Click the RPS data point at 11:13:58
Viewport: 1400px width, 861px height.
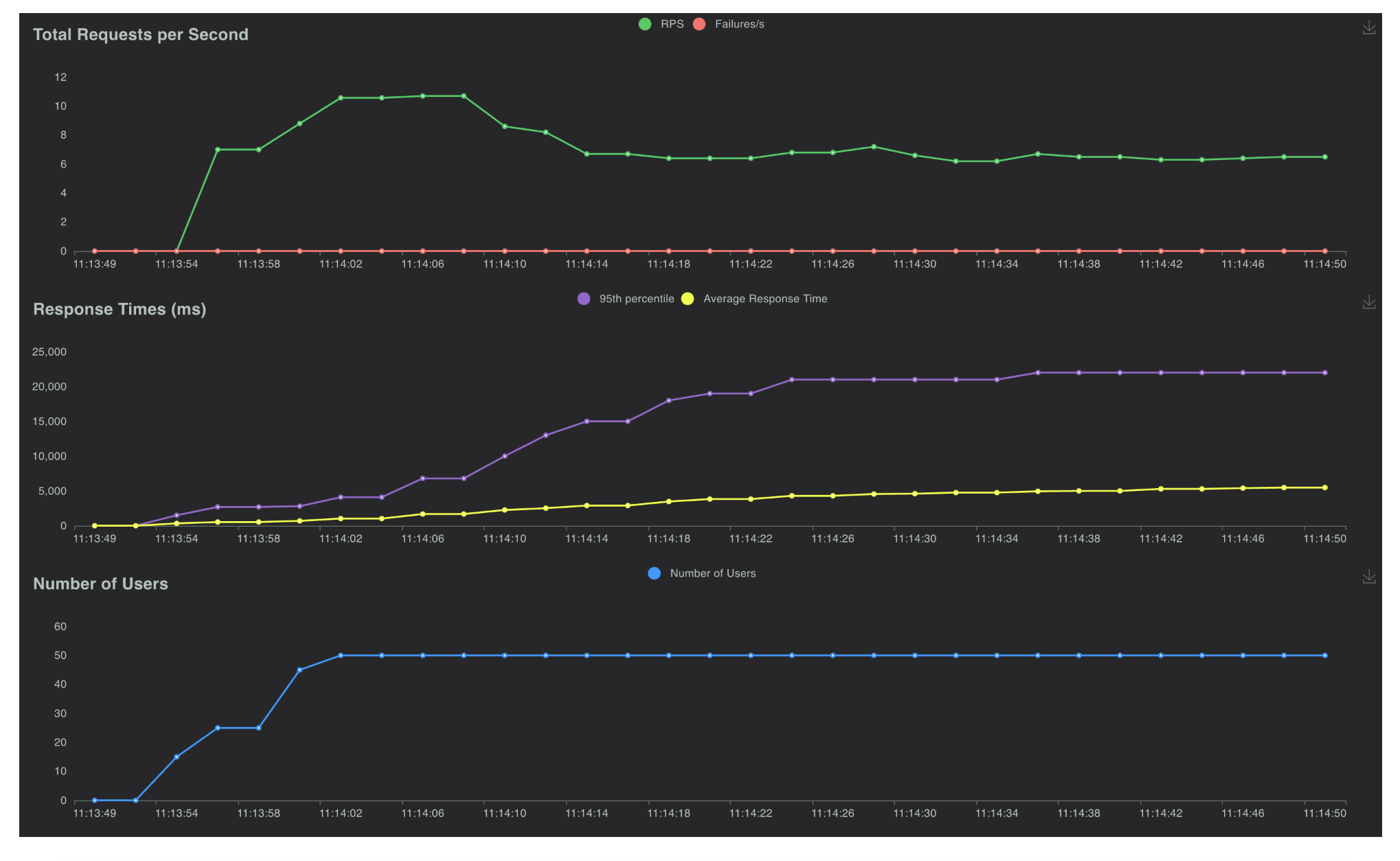click(x=259, y=150)
